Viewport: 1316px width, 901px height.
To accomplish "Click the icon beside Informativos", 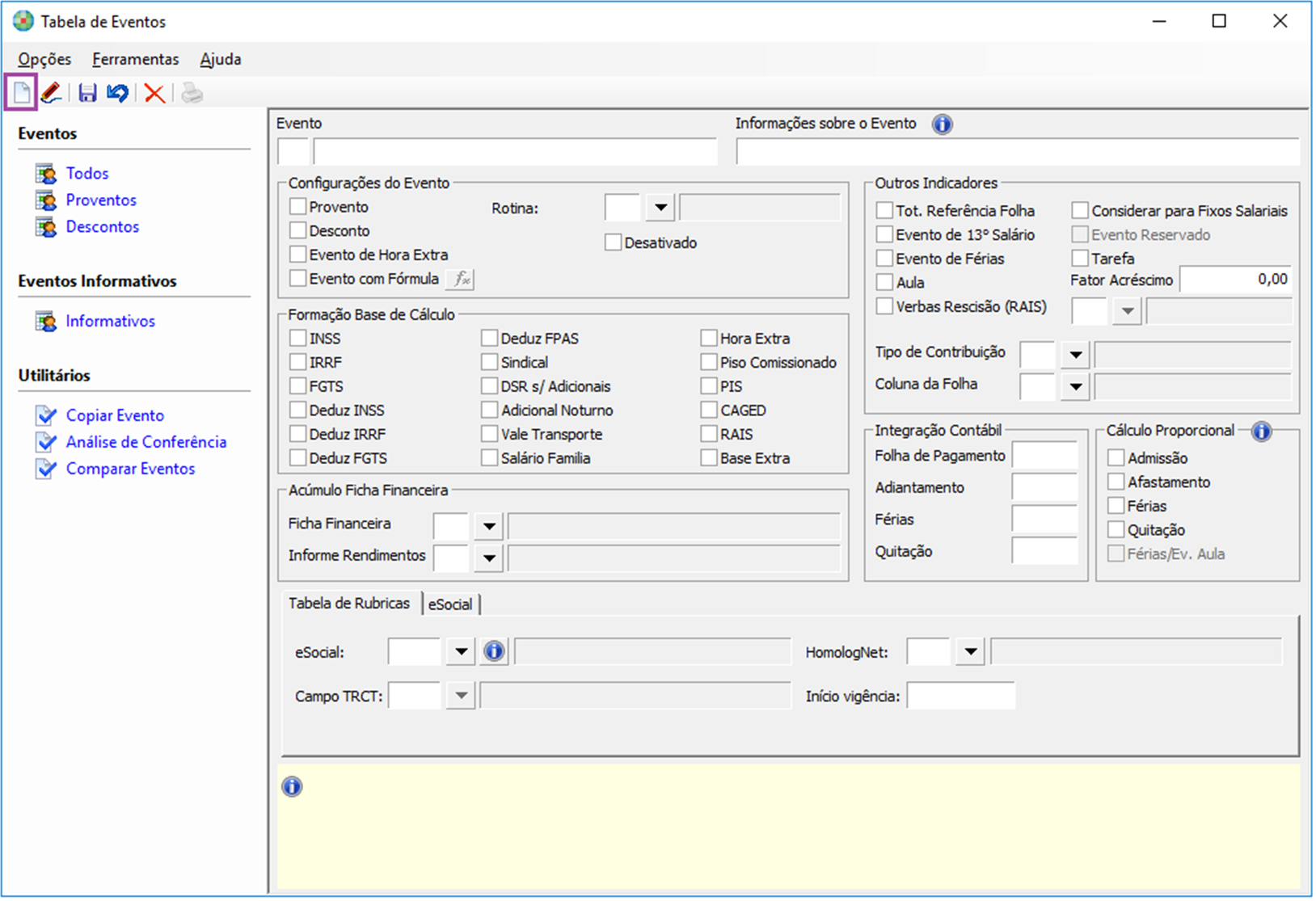I will point(46,322).
